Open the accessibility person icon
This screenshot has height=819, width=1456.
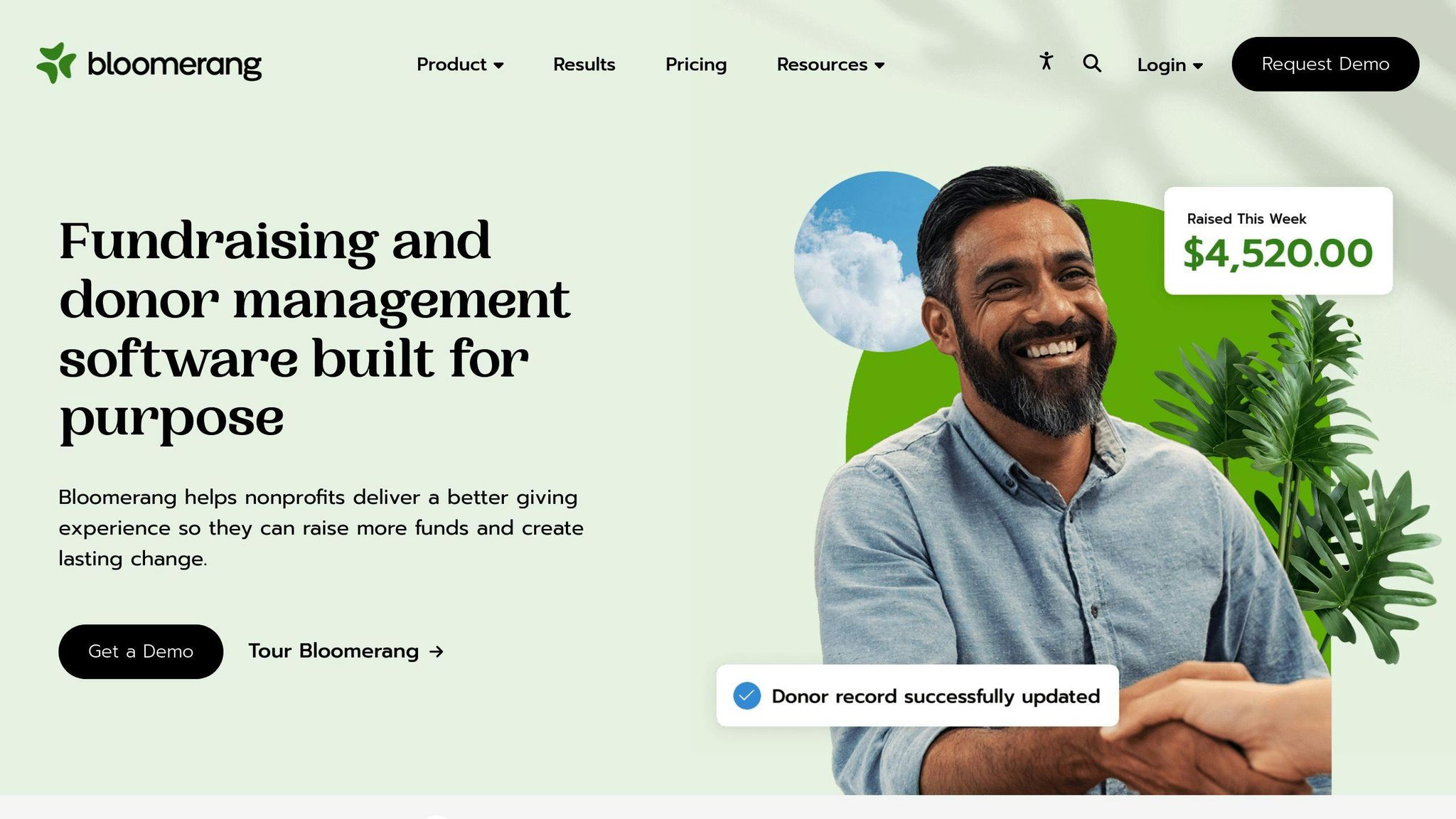pos(1046,62)
